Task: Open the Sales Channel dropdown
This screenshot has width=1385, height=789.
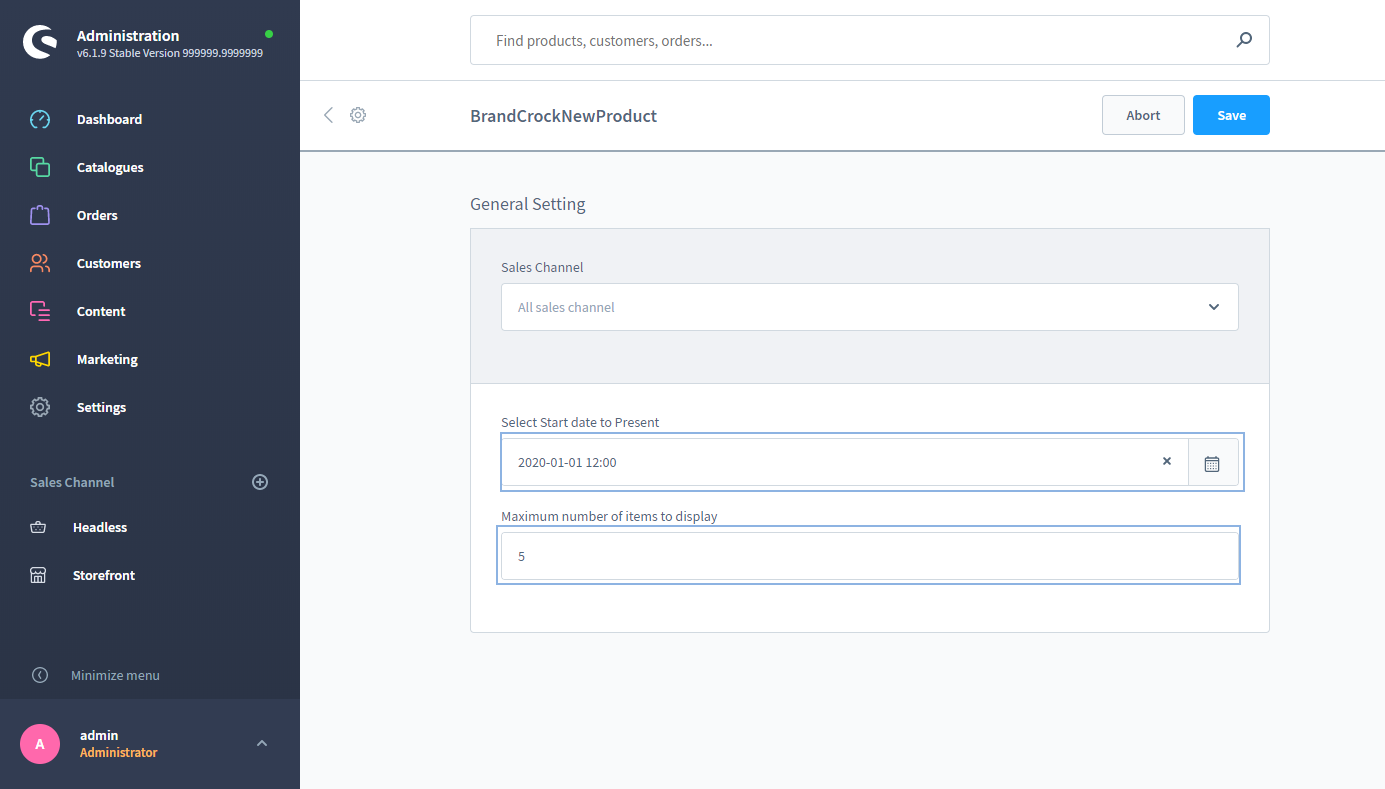Action: coord(870,307)
